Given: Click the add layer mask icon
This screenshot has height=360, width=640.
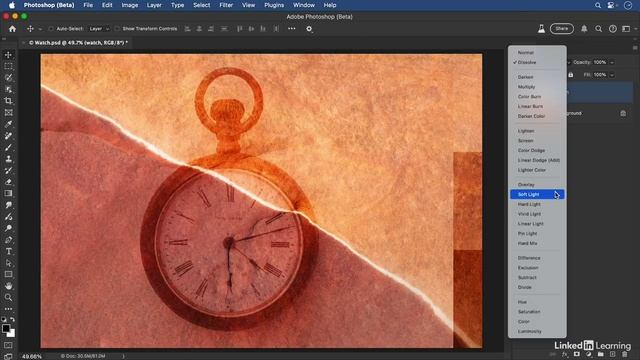Looking at the screenshot, I should pos(577,355).
